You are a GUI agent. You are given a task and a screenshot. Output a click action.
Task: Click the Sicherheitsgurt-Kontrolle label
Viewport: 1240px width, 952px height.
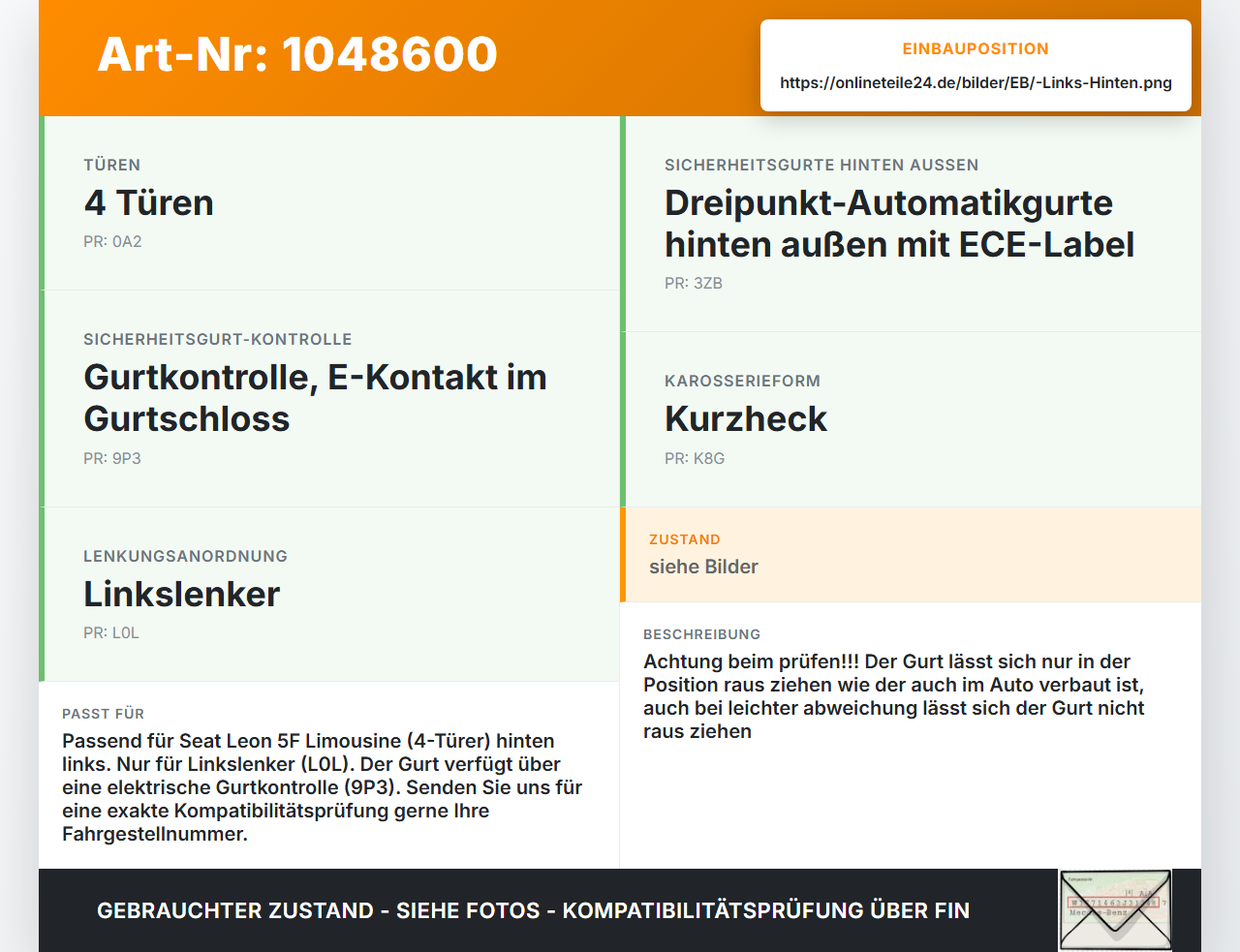[x=218, y=339]
